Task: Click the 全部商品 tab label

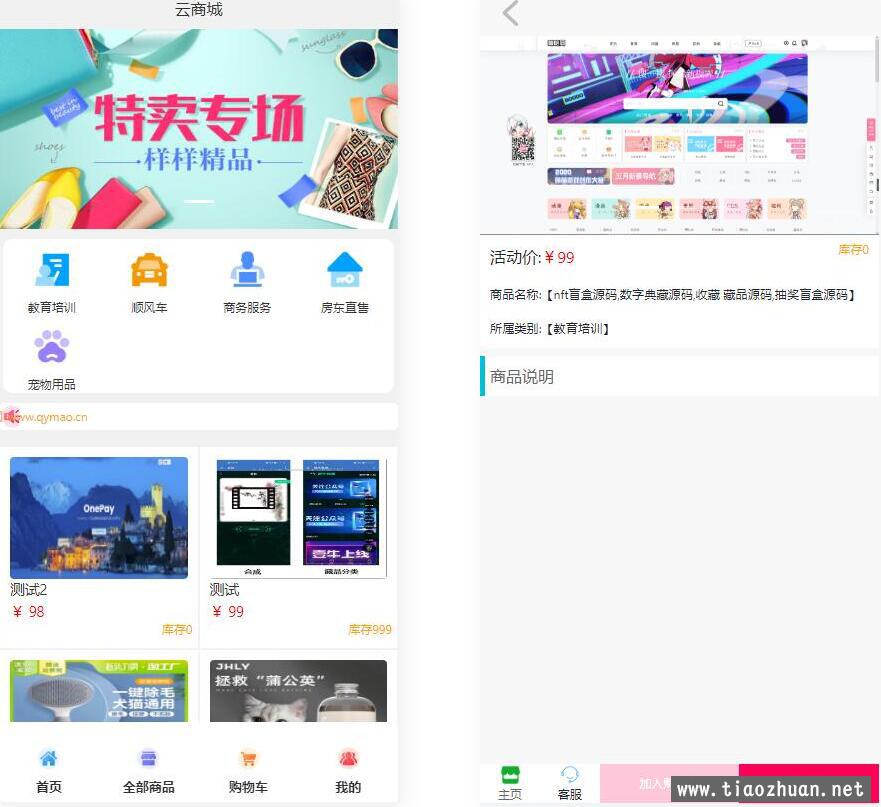Action: tap(148, 787)
